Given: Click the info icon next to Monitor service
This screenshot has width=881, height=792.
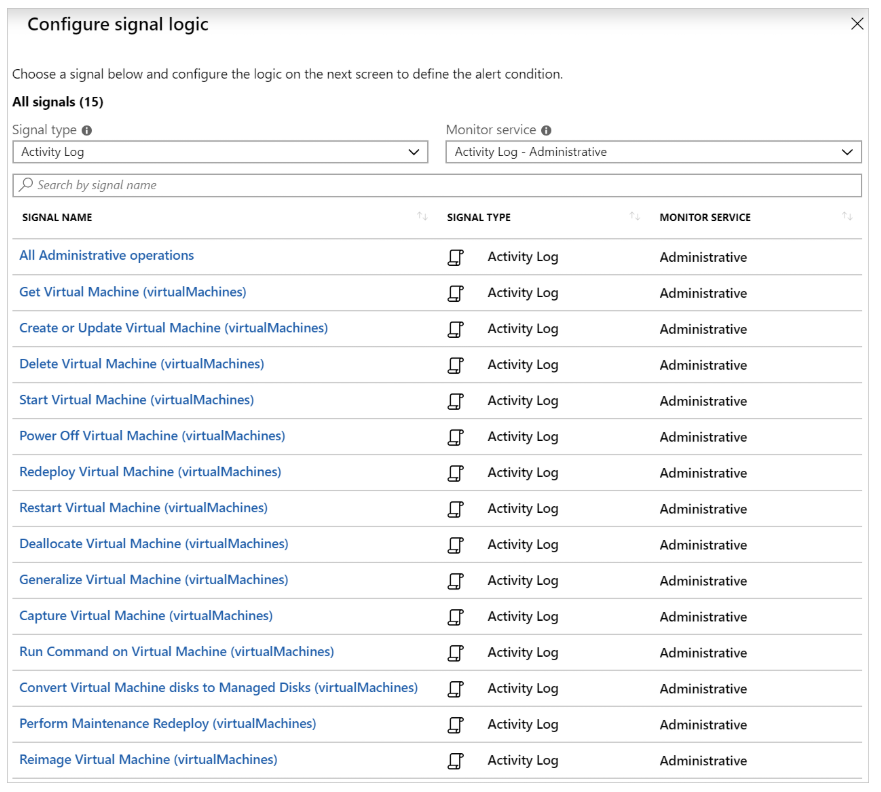Looking at the screenshot, I should pos(546,131).
